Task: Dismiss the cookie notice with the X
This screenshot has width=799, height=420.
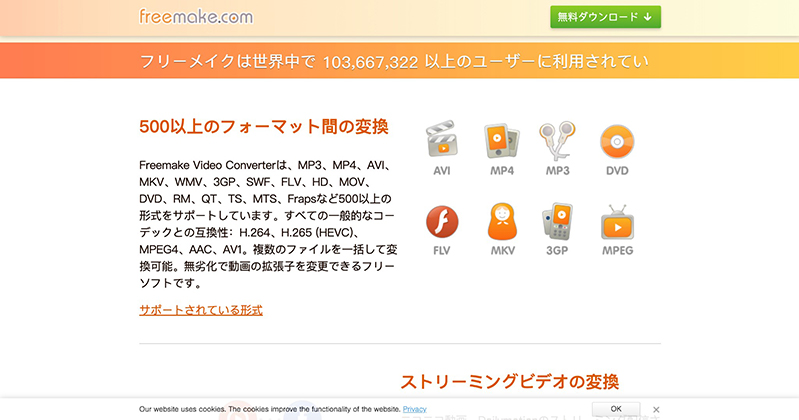Action: (x=656, y=409)
